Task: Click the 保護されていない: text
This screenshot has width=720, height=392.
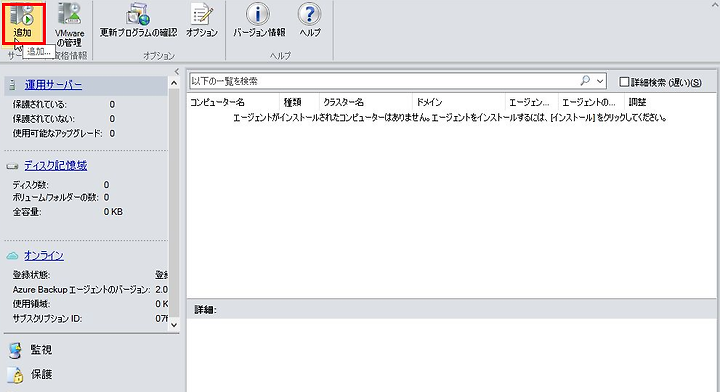Action: (44, 119)
